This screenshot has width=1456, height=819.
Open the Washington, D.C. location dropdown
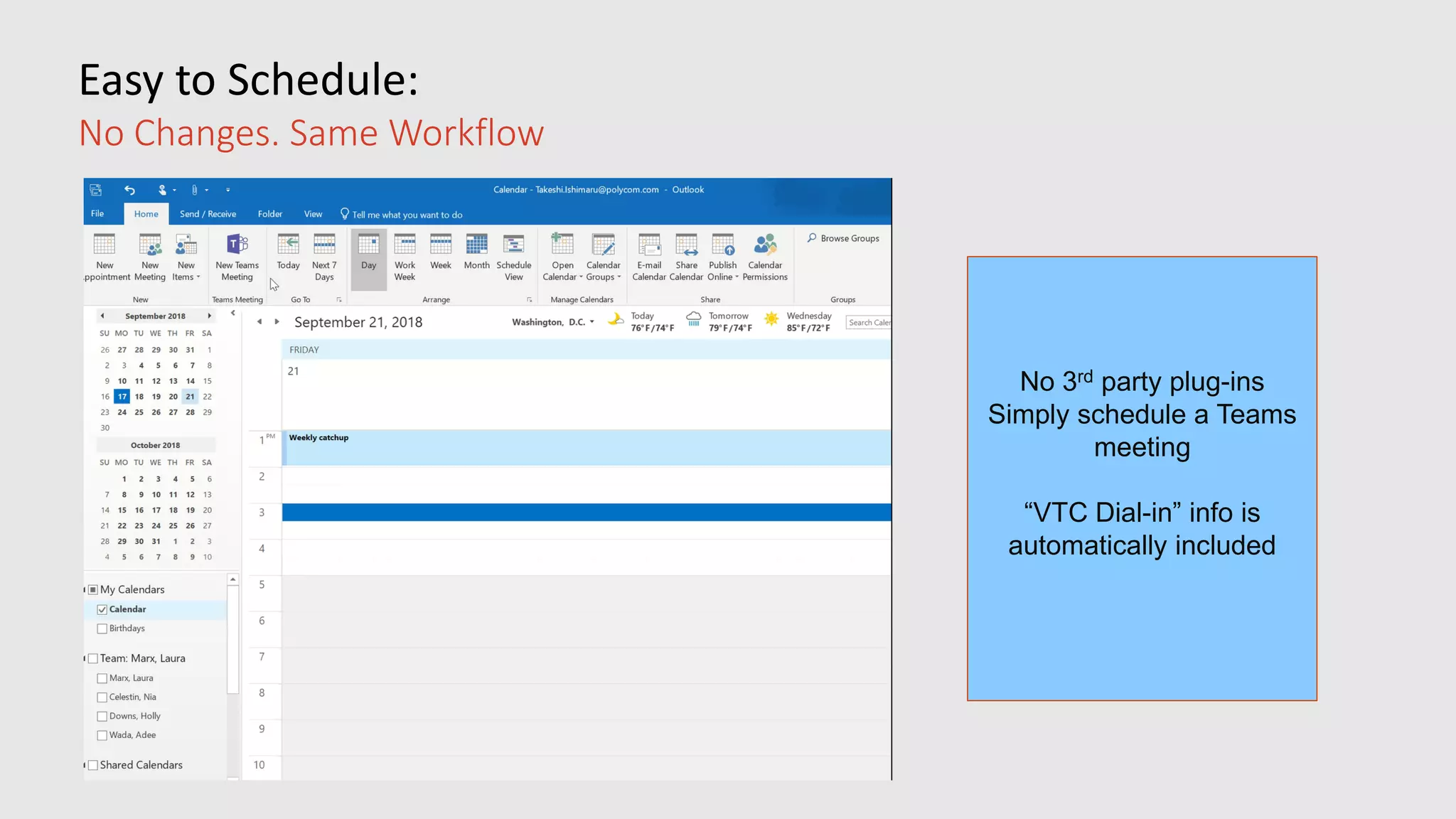pos(591,322)
